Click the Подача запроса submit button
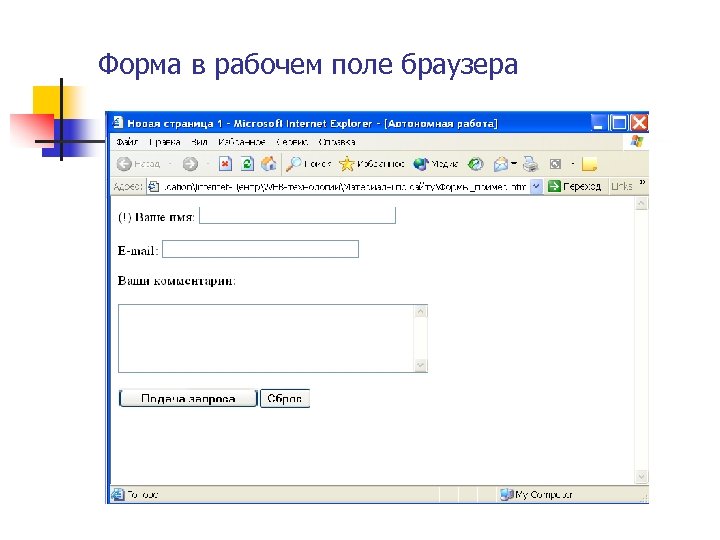720x540 pixels. 188,398
